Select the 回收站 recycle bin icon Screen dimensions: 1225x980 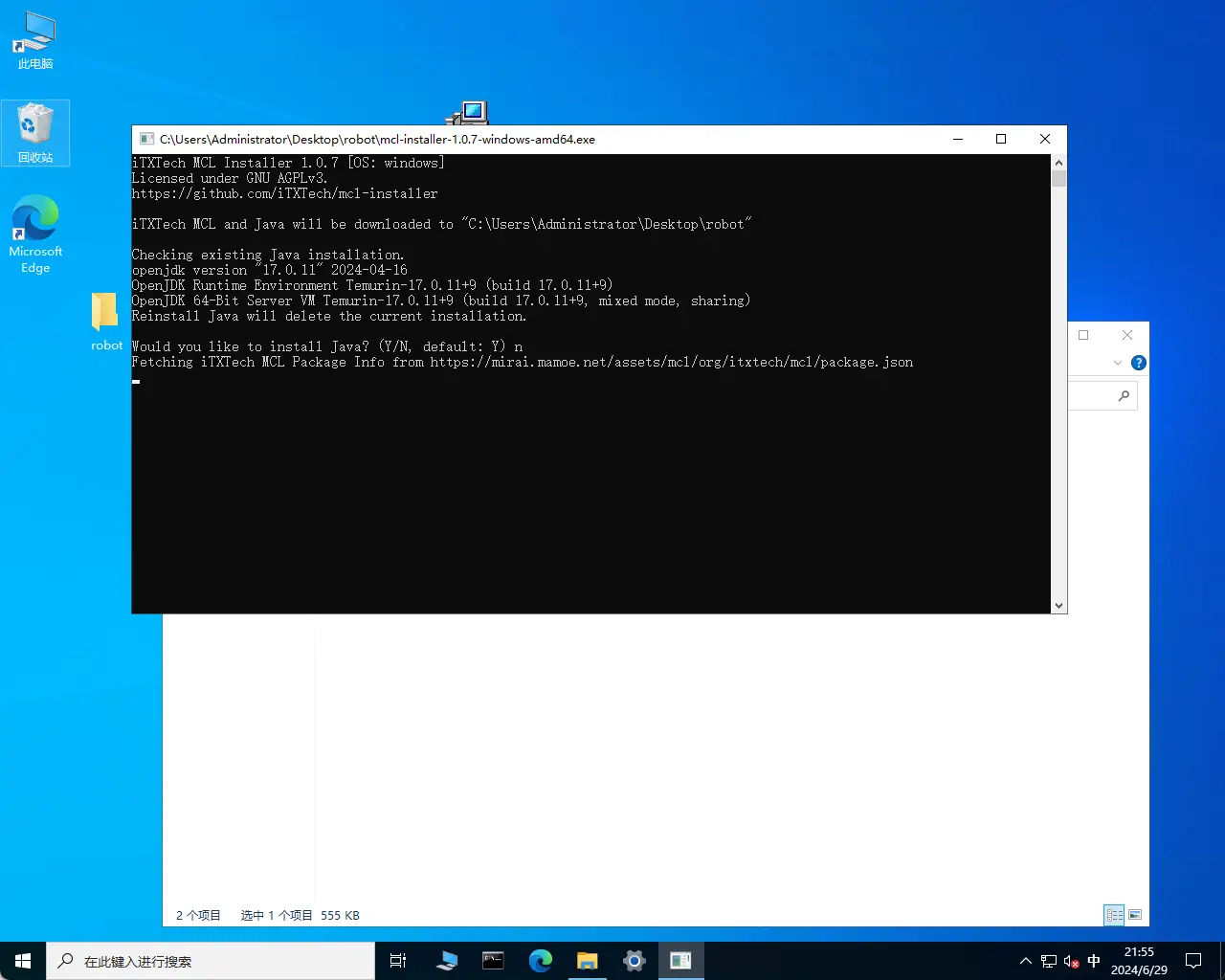click(x=35, y=133)
